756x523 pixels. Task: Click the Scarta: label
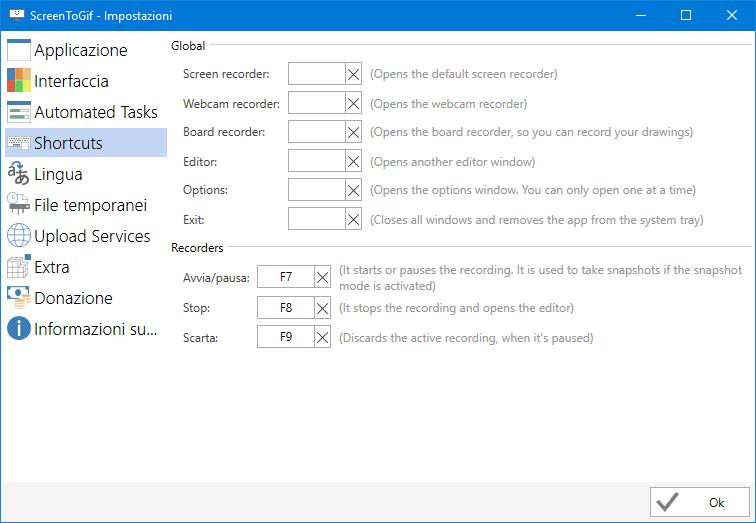[201, 338]
